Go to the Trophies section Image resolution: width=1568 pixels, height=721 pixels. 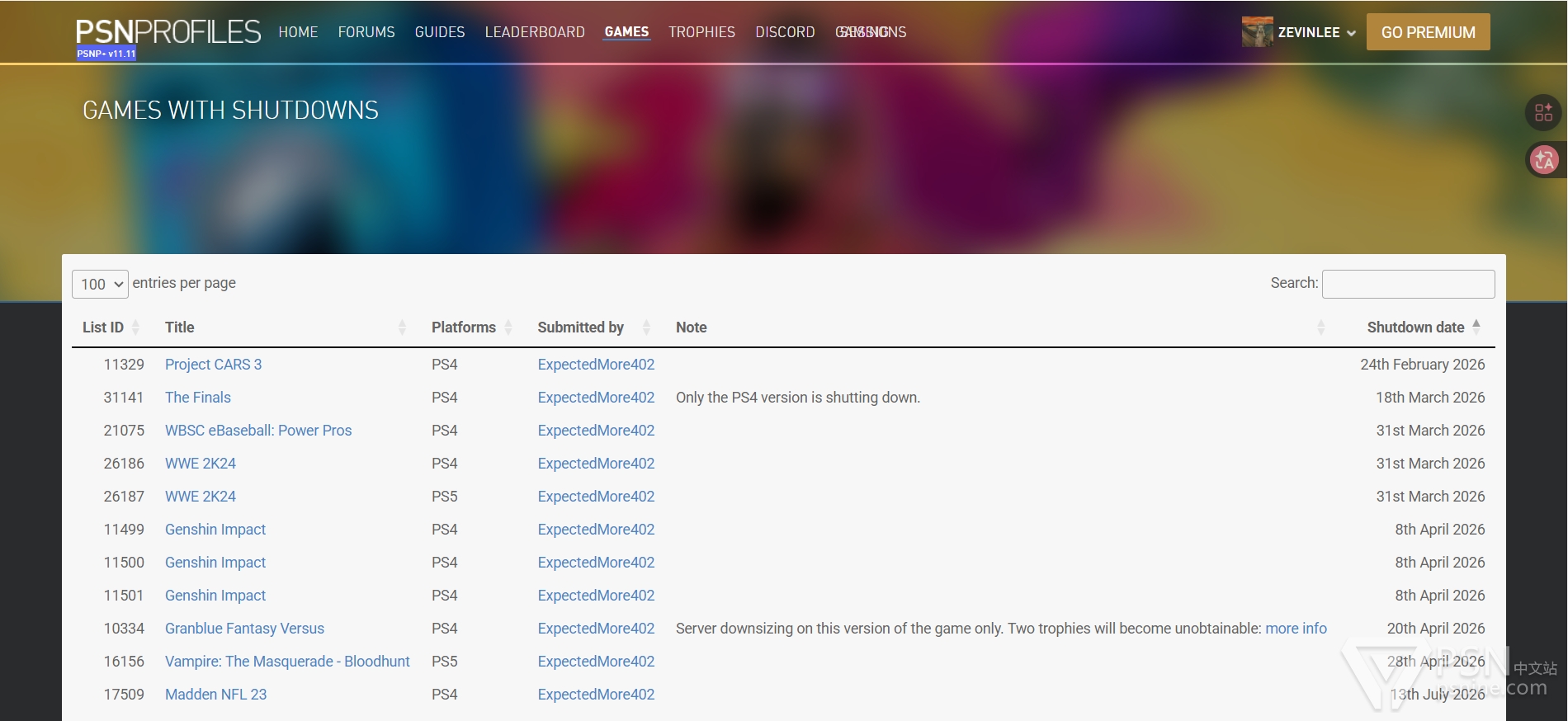[x=701, y=32]
